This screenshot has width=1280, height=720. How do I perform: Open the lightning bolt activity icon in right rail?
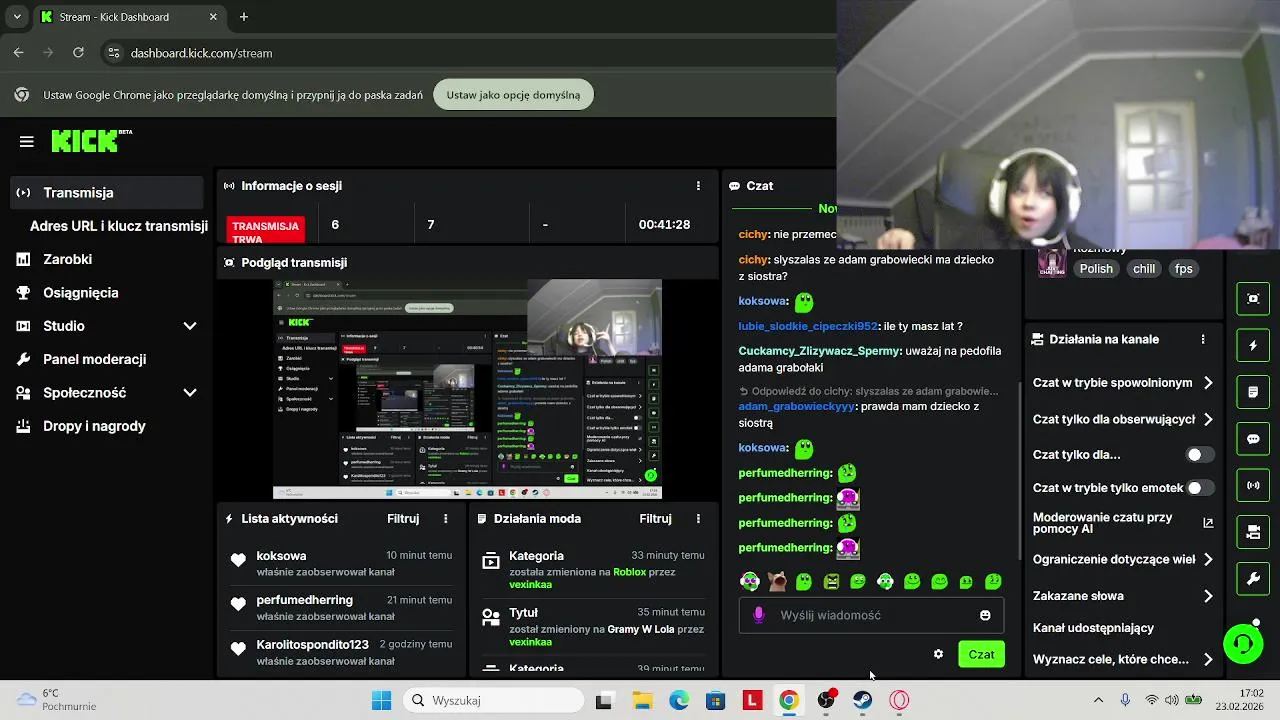1253,345
